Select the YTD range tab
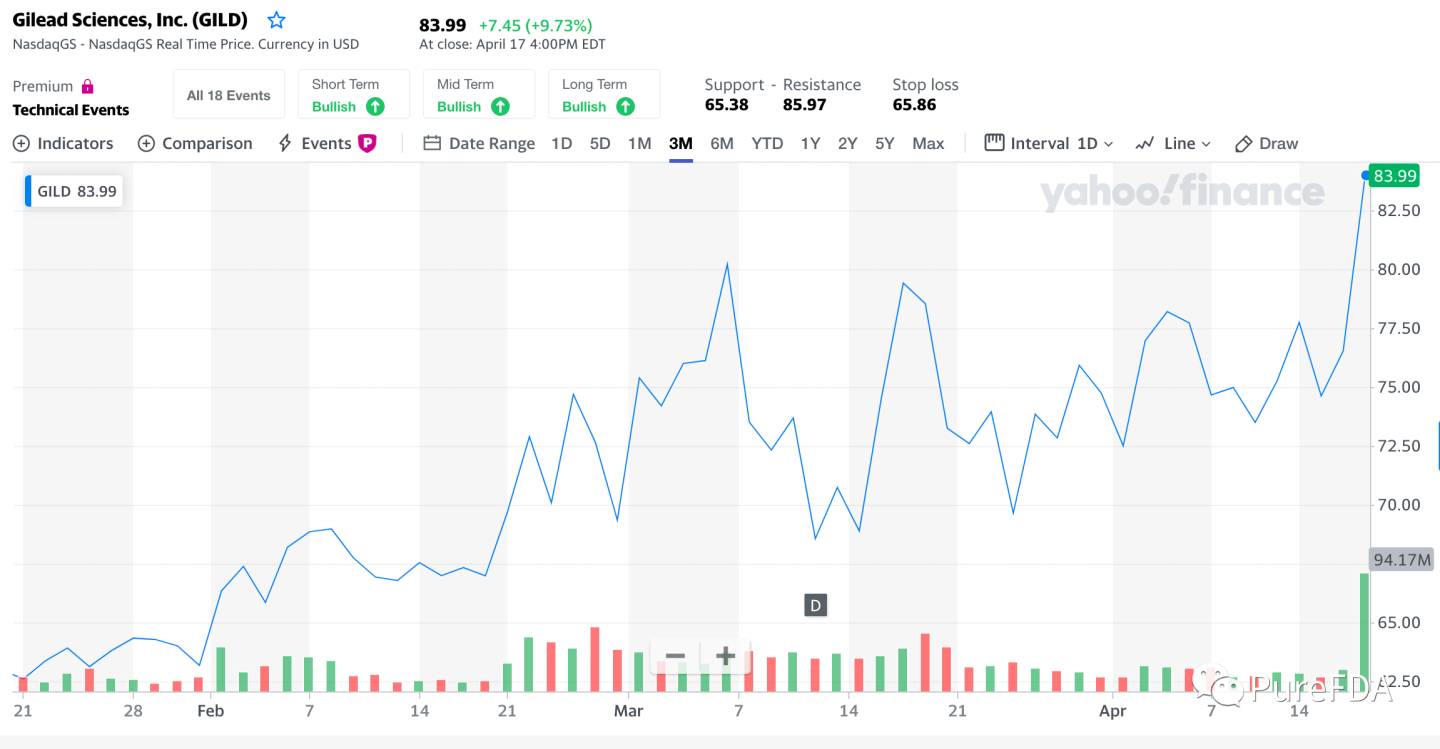The width and height of the screenshot is (1440, 749). [768, 144]
